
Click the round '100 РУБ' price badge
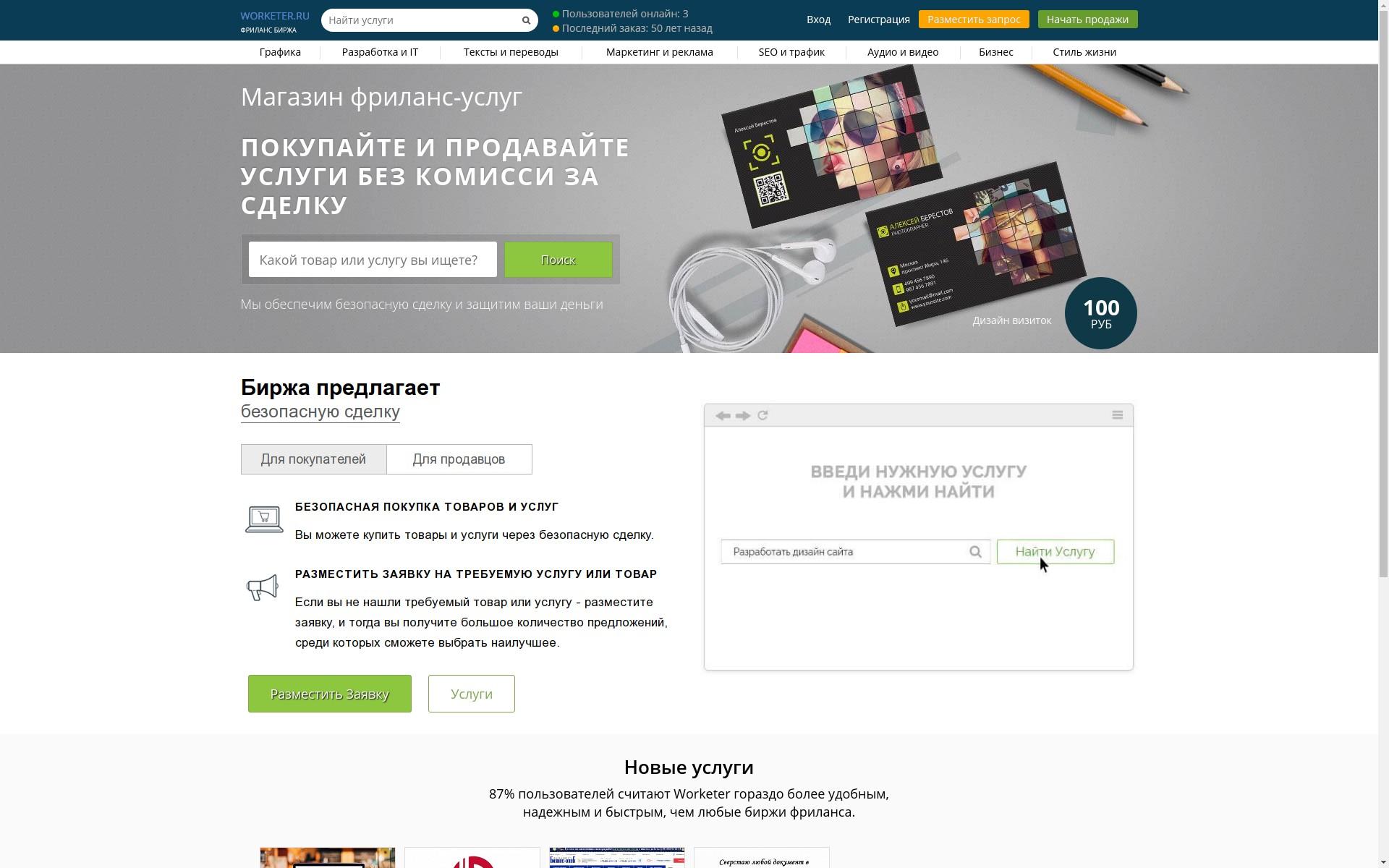pos(1100,312)
